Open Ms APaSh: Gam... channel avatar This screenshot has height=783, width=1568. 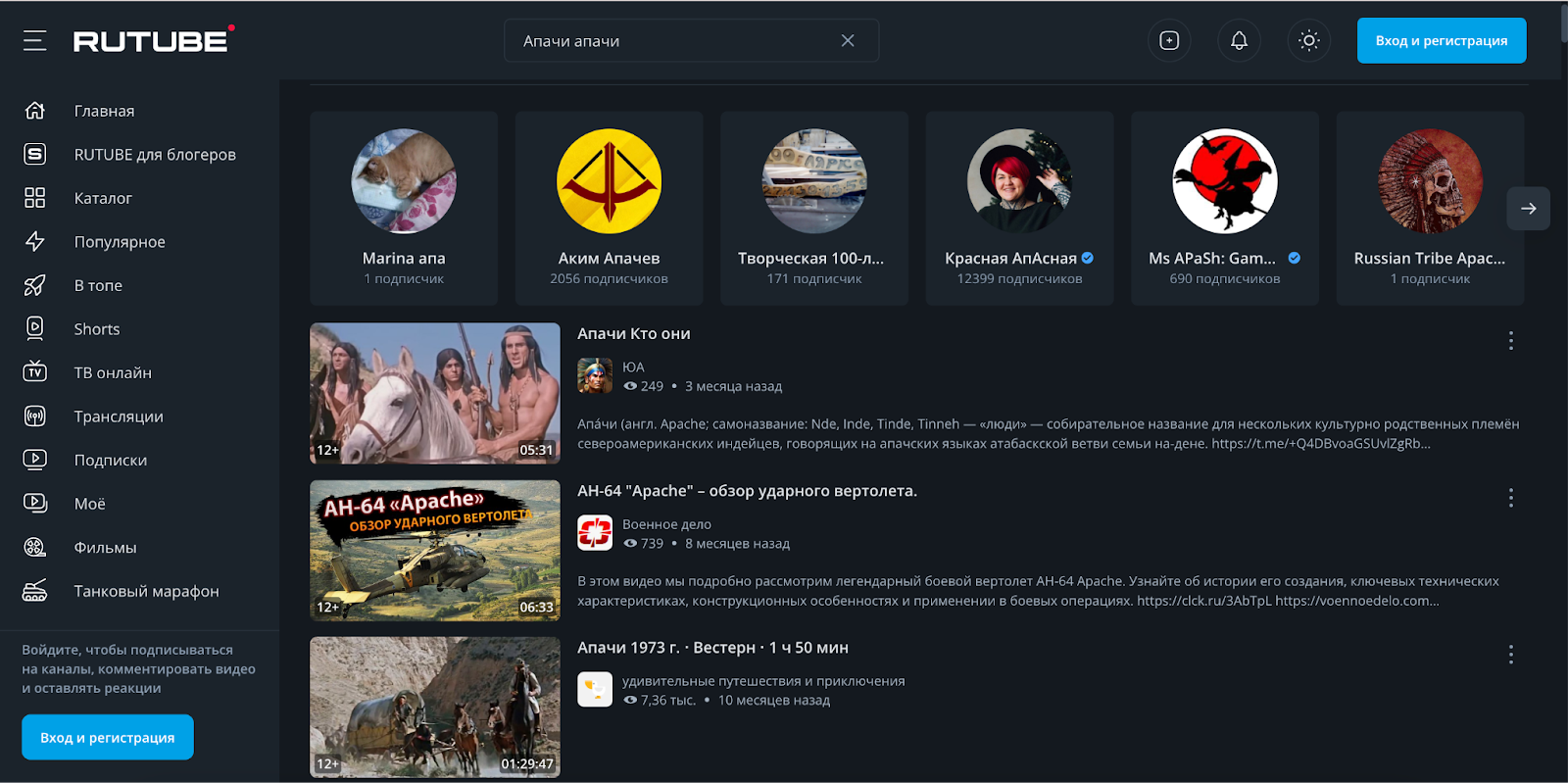coord(1225,181)
